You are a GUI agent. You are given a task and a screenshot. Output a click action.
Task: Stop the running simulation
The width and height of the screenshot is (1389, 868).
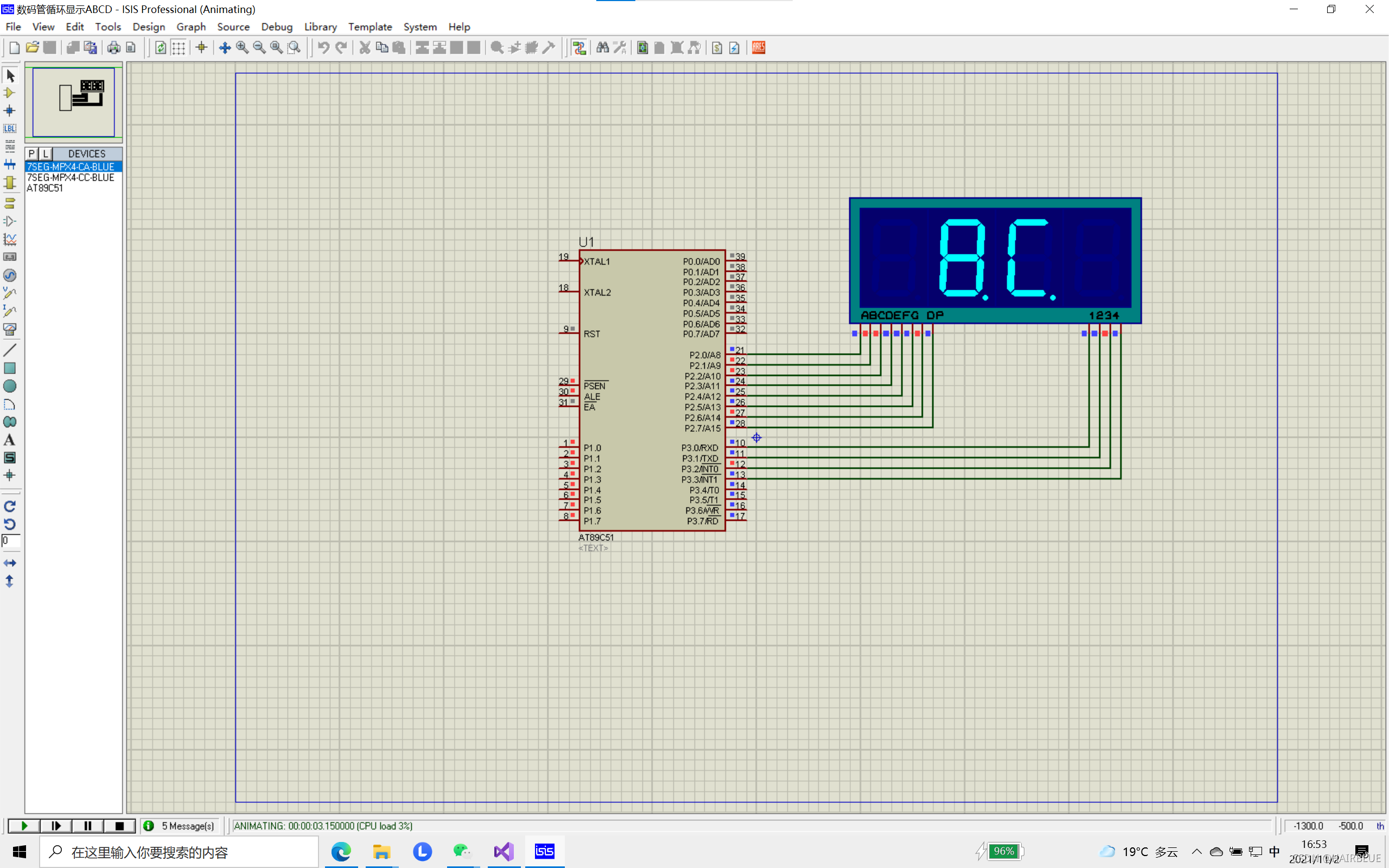pos(119,826)
